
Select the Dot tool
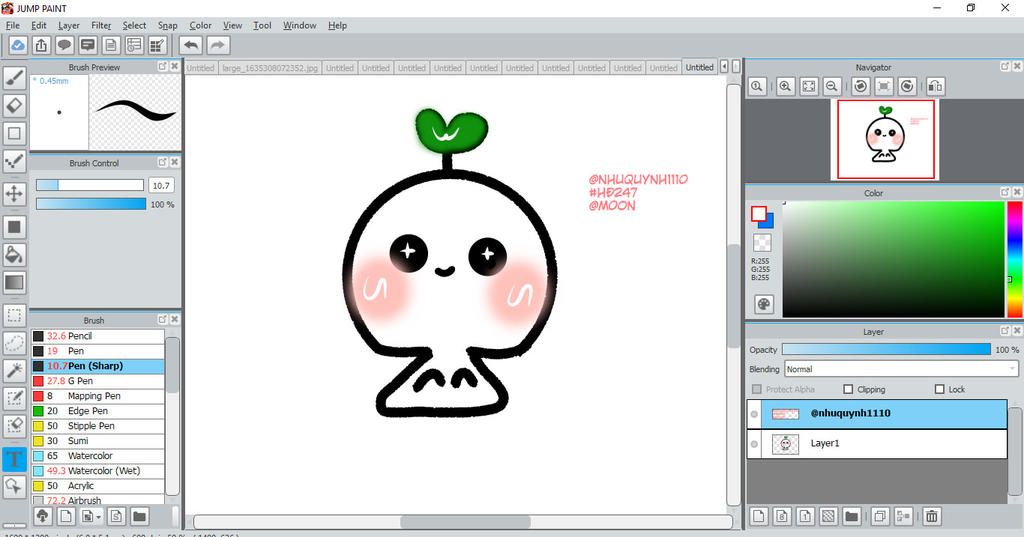click(14, 161)
